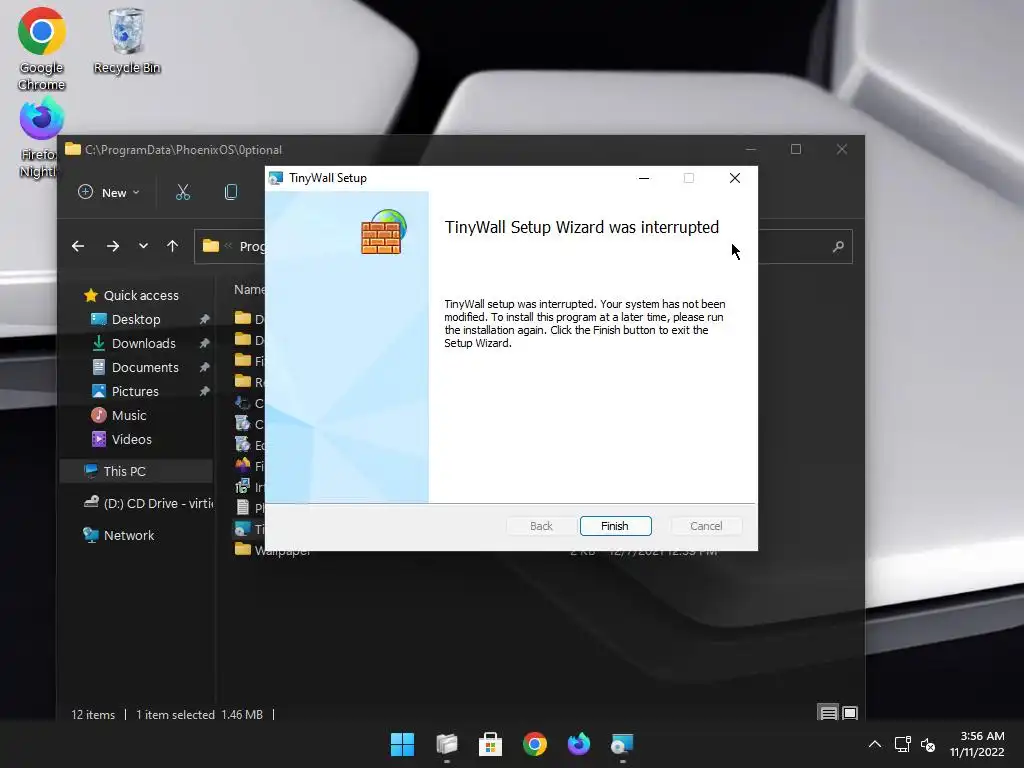Screen dimensions: 1024x768
Task: Open the Recycle Bin desktop icon
Action: [x=127, y=41]
